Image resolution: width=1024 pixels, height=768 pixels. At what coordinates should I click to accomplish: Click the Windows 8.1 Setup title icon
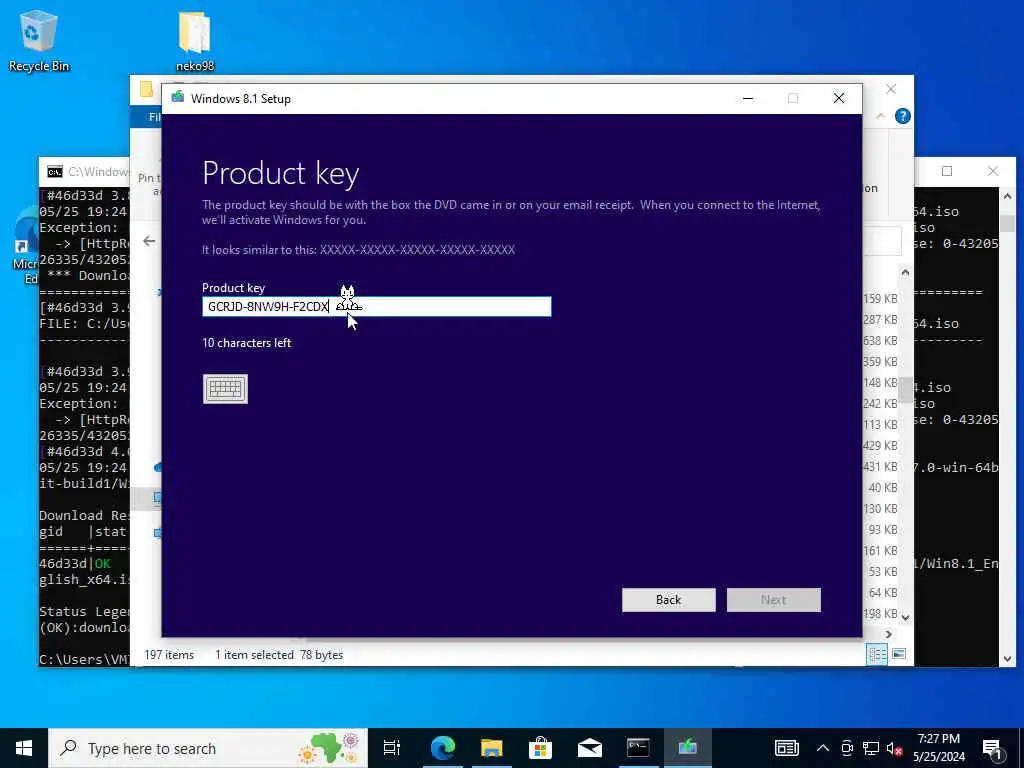[x=178, y=98]
